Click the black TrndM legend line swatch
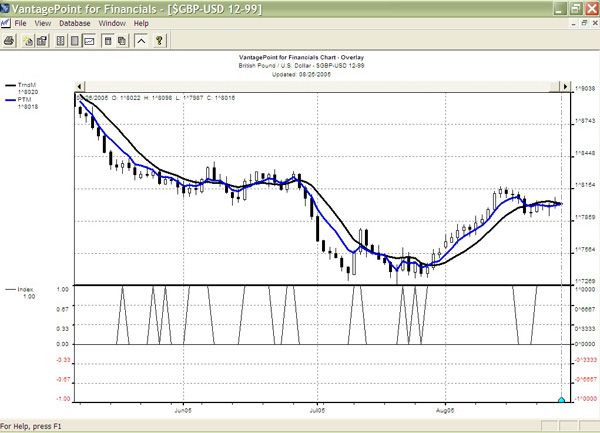 10,85
